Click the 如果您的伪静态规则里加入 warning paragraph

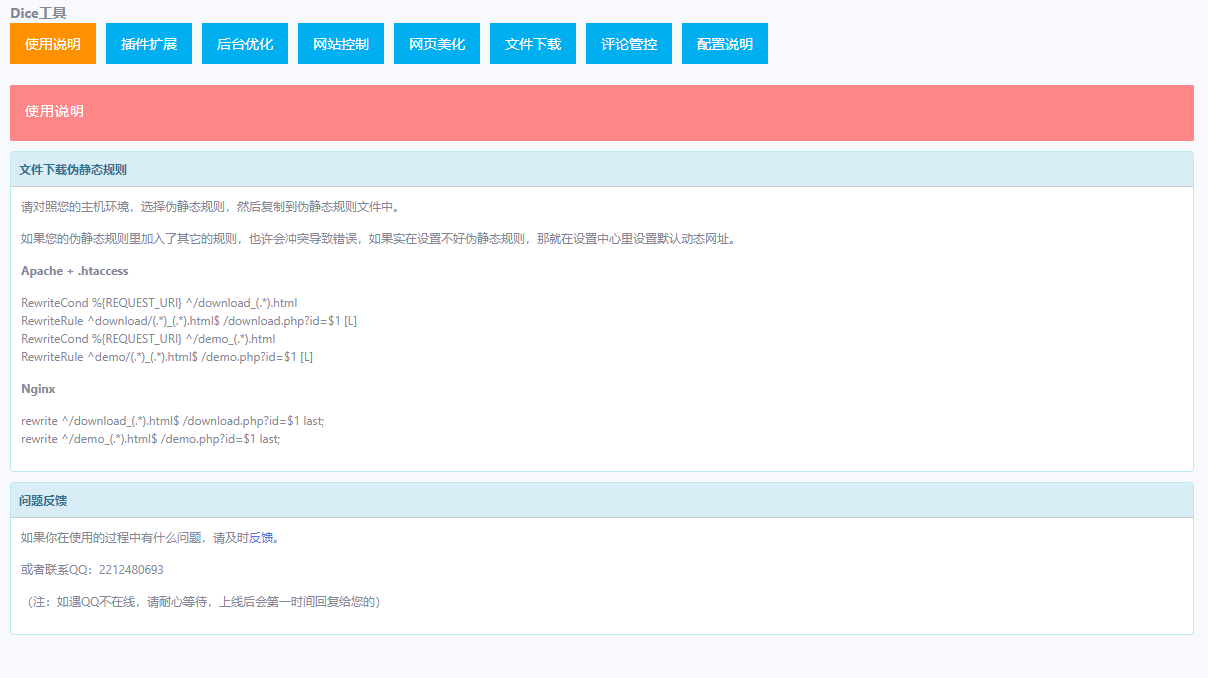pyautogui.click(x=381, y=239)
